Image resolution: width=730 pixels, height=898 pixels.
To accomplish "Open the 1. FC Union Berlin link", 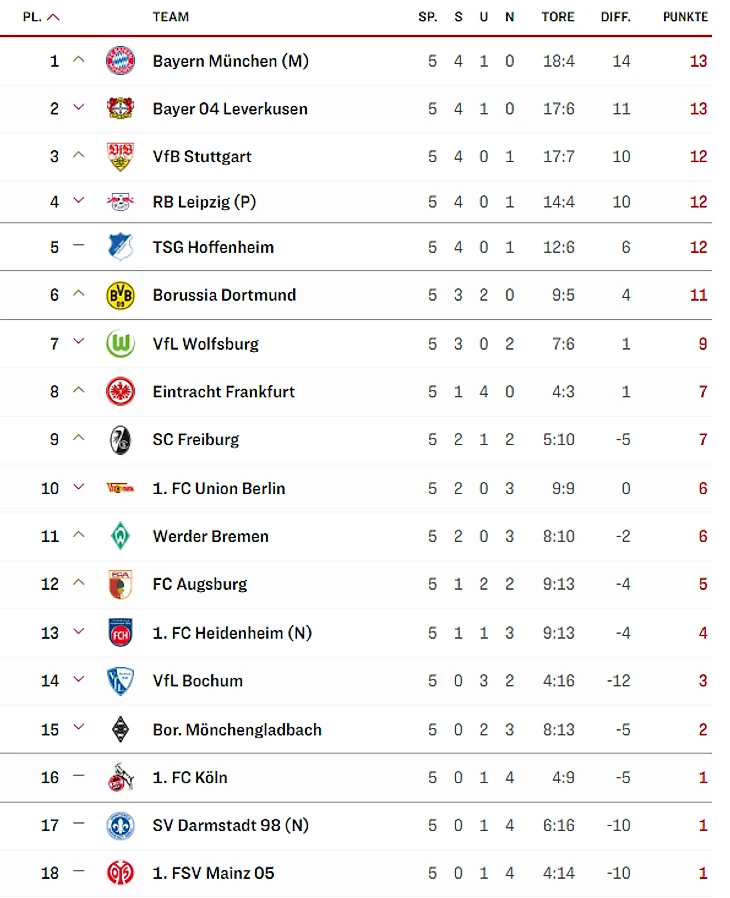I will tap(219, 488).
